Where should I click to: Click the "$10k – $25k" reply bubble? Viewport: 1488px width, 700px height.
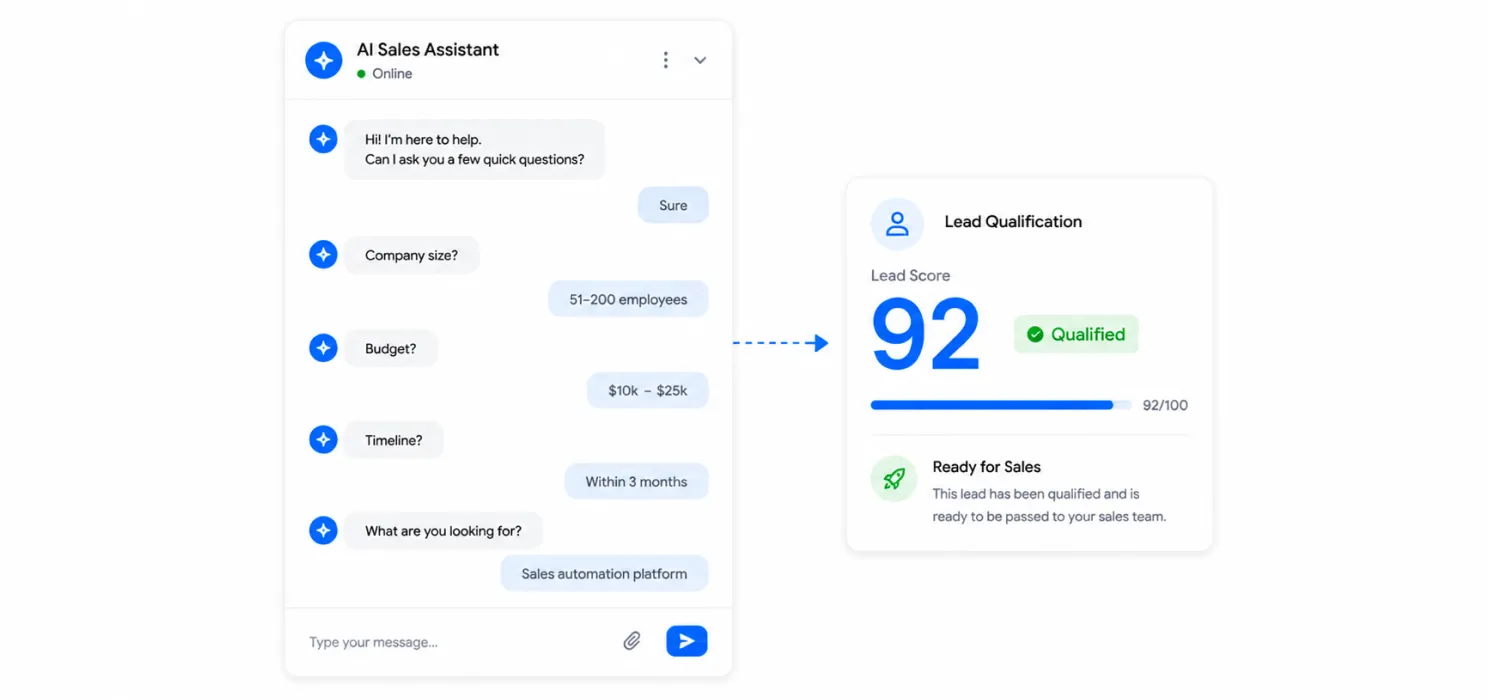[x=648, y=391]
